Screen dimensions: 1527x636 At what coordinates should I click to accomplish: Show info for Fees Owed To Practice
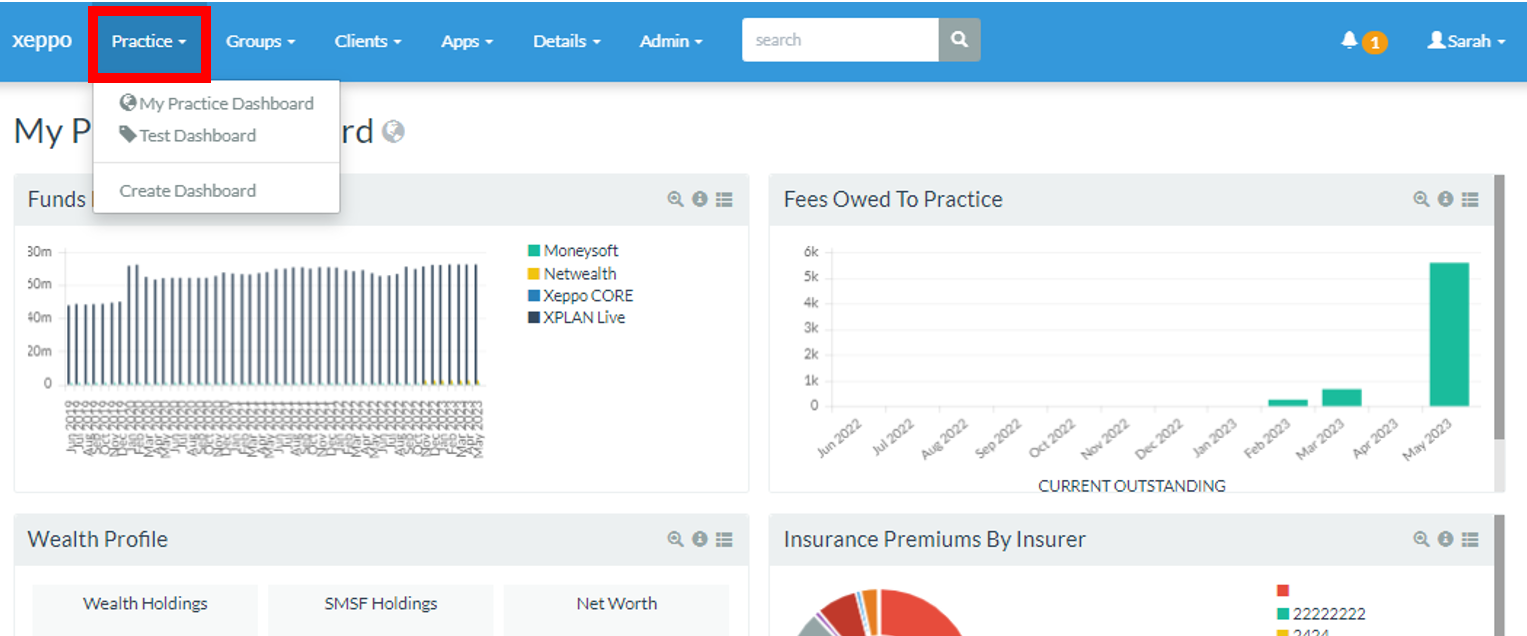1445,200
